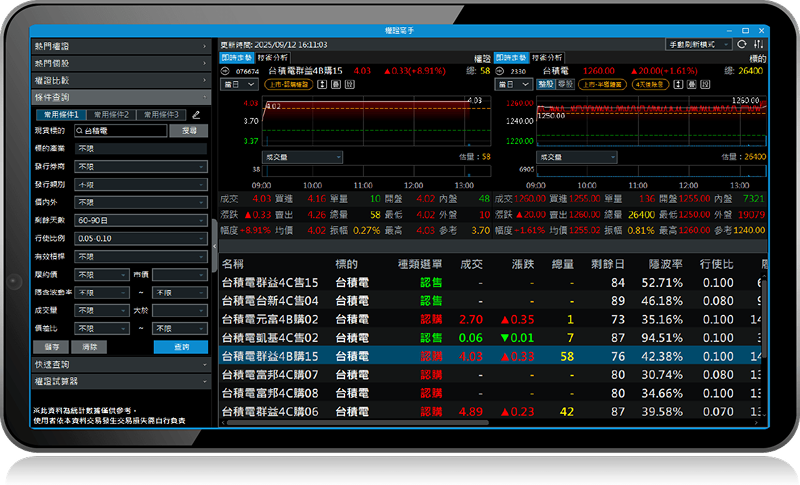
Task: Select row 台積電群益4C售15
Action: [x=490, y=283]
